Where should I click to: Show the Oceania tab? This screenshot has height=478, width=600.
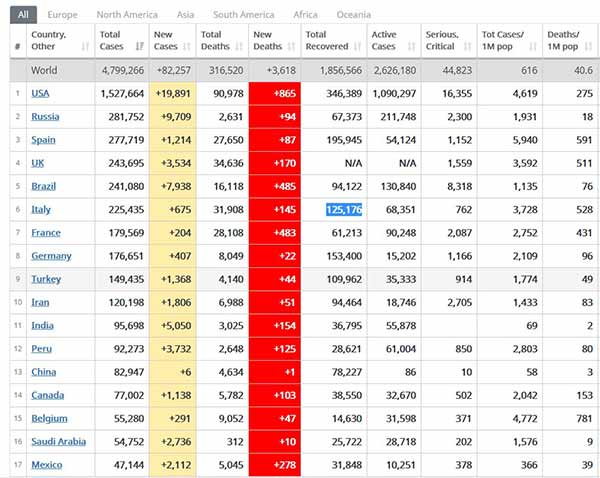click(x=353, y=15)
